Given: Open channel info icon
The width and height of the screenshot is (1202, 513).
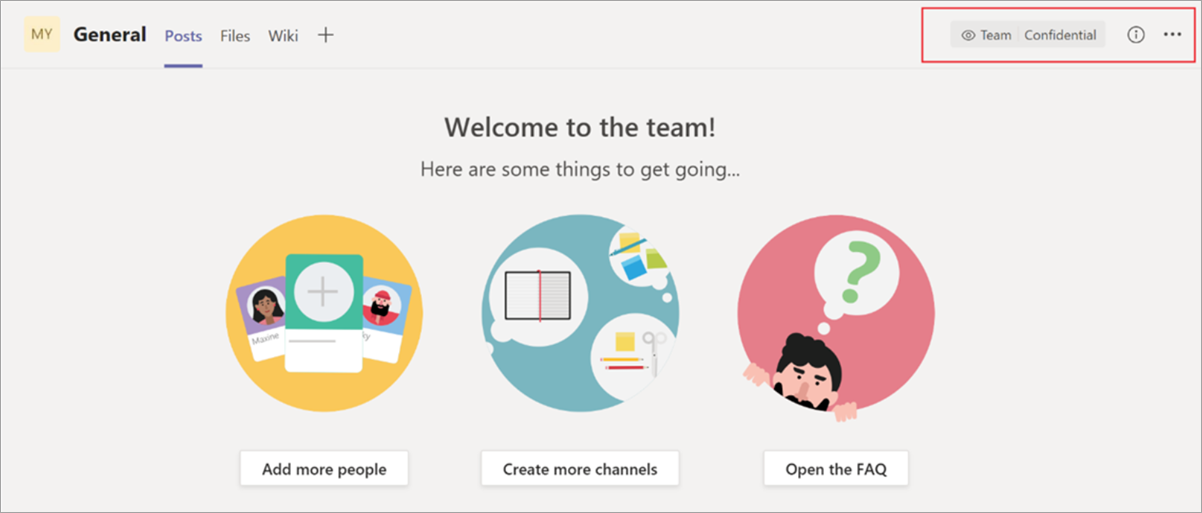Looking at the screenshot, I should coord(1136,35).
